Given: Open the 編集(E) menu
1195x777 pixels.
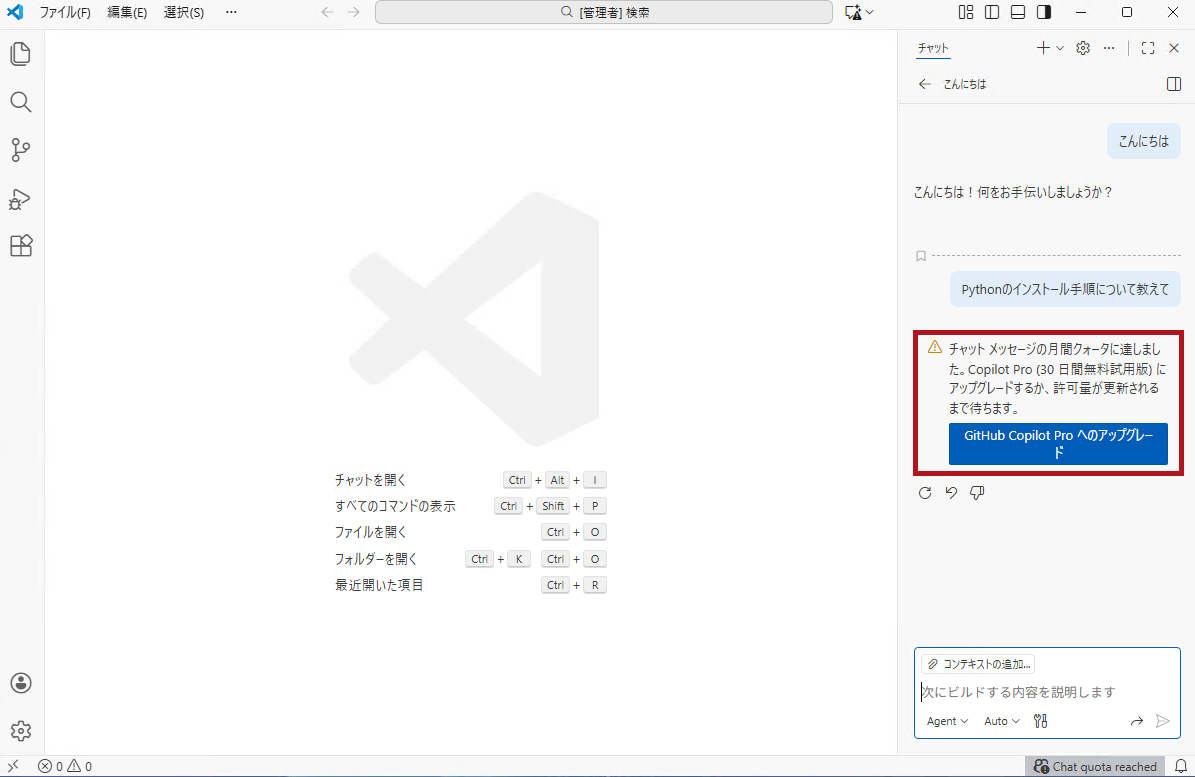Looking at the screenshot, I should coord(127,12).
